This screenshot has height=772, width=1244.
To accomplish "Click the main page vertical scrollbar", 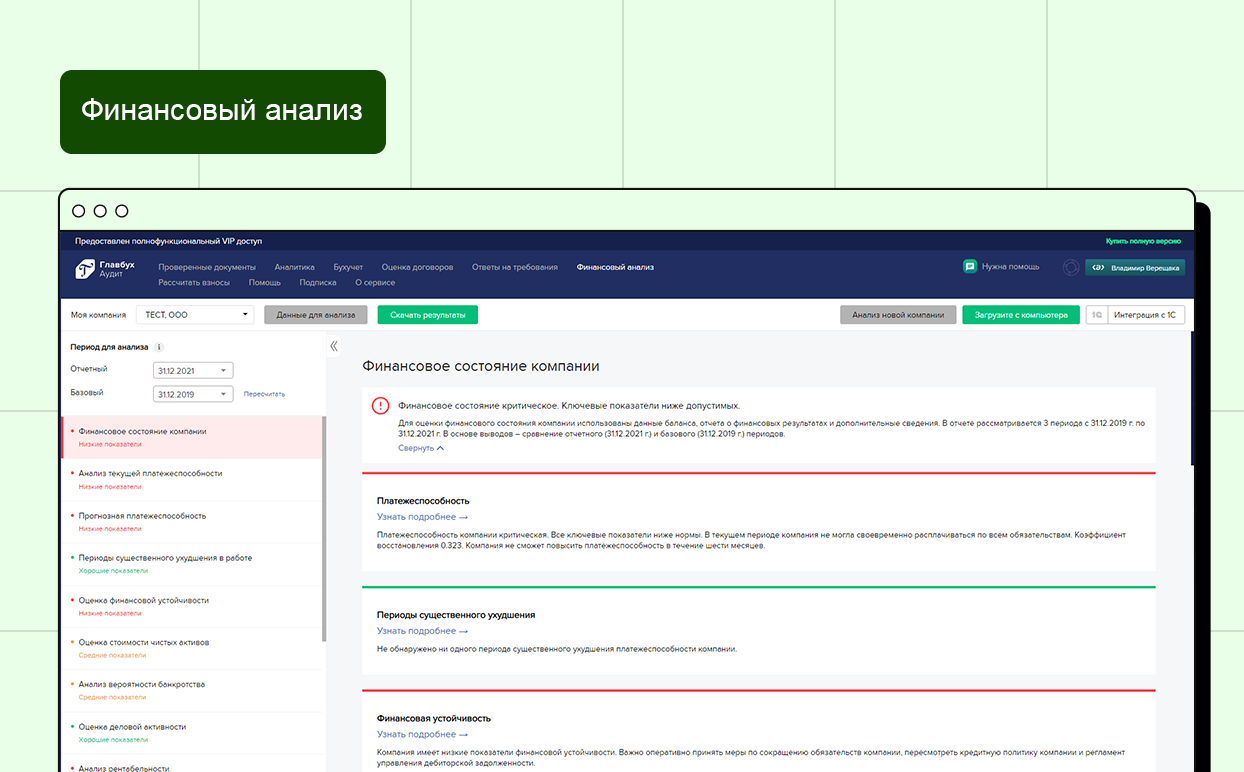I will [1192, 398].
